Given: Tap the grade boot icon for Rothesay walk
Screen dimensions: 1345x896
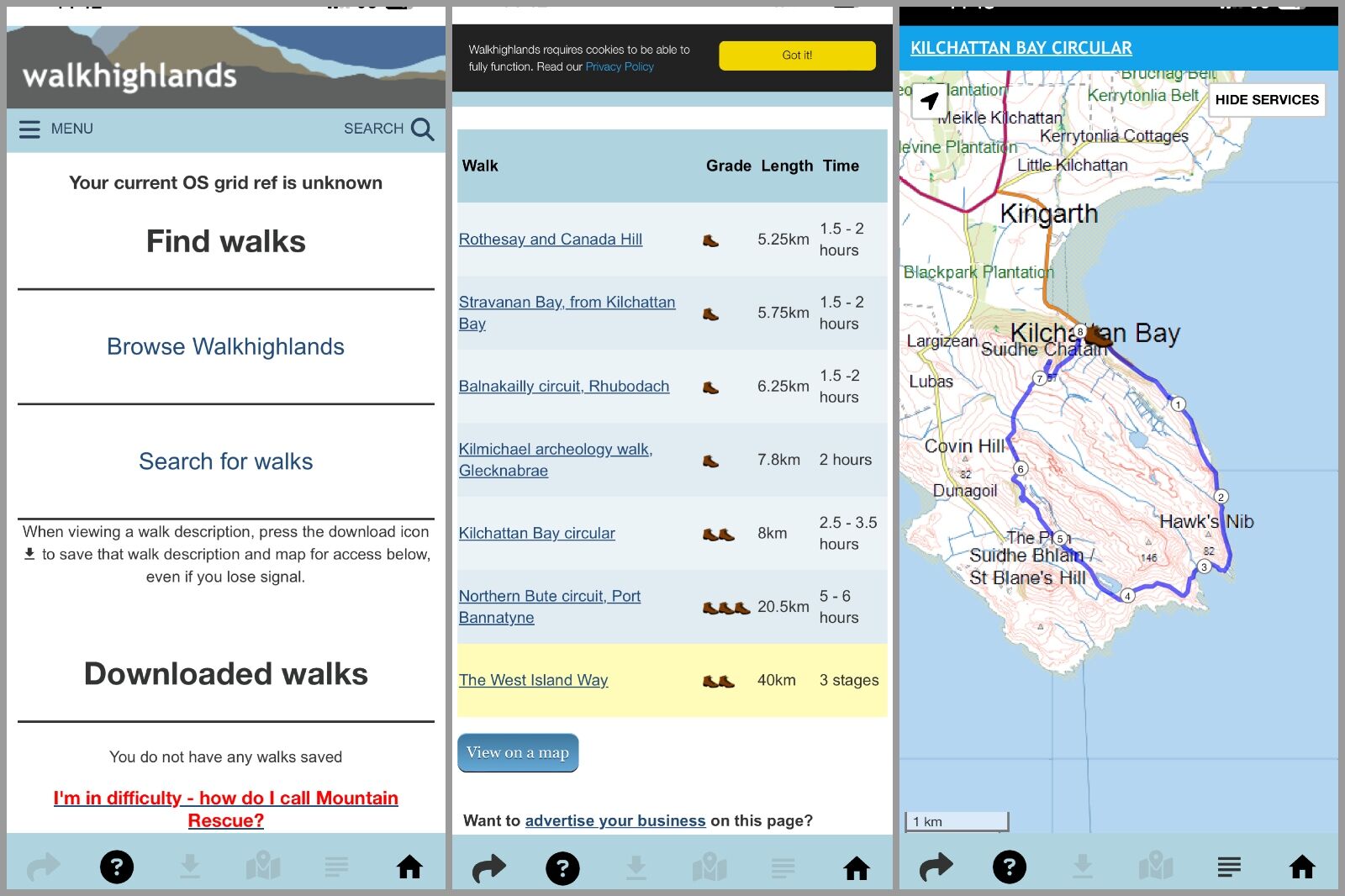Looking at the screenshot, I should click(710, 240).
